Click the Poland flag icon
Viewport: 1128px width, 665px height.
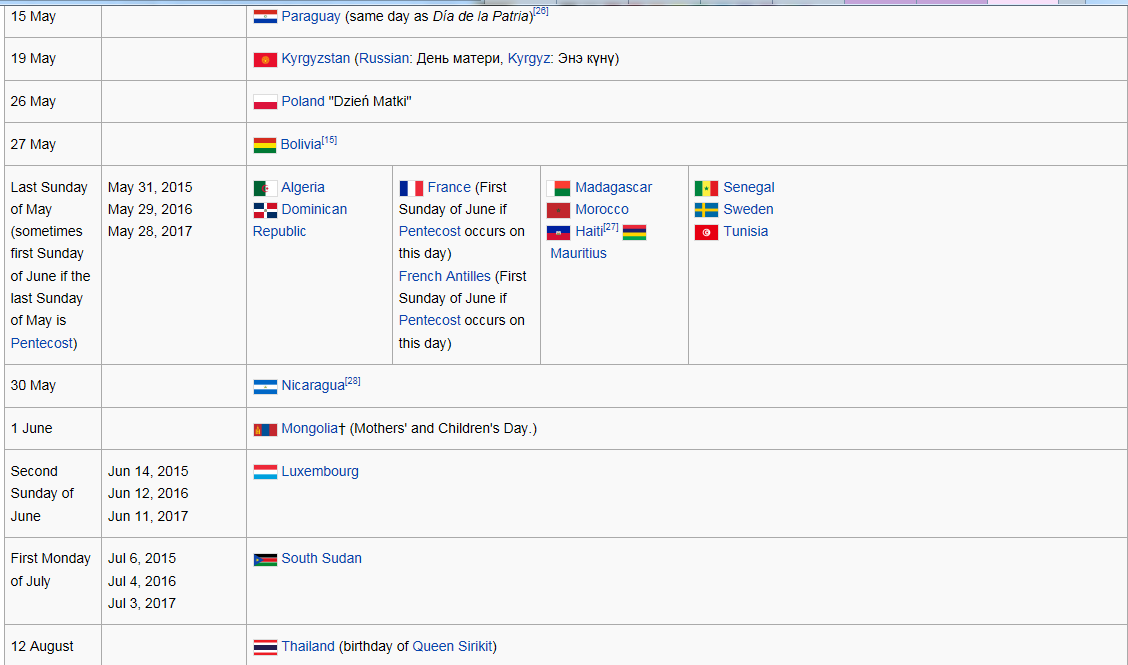265,102
